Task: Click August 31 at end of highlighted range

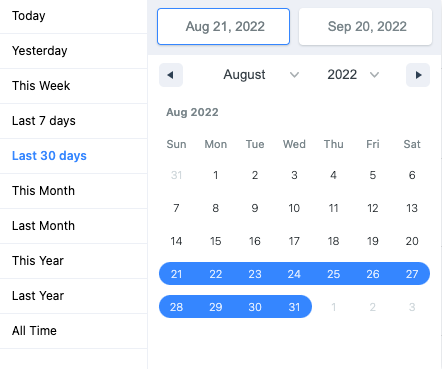Action: (294, 307)
